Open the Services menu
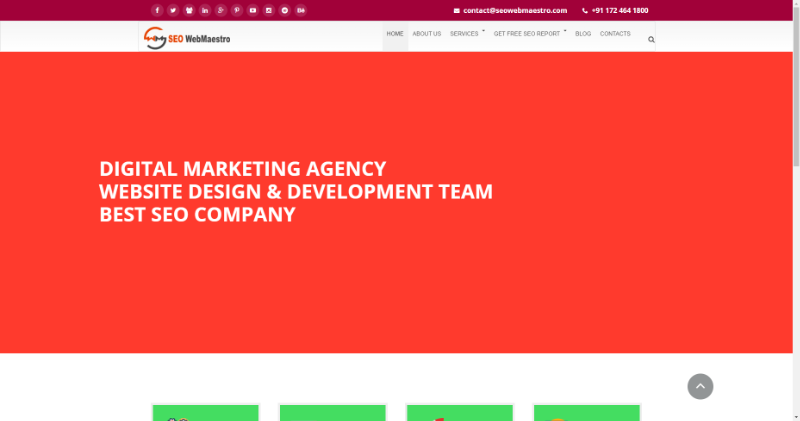Viewport: 800px width, 421px height. pos(464,34)
